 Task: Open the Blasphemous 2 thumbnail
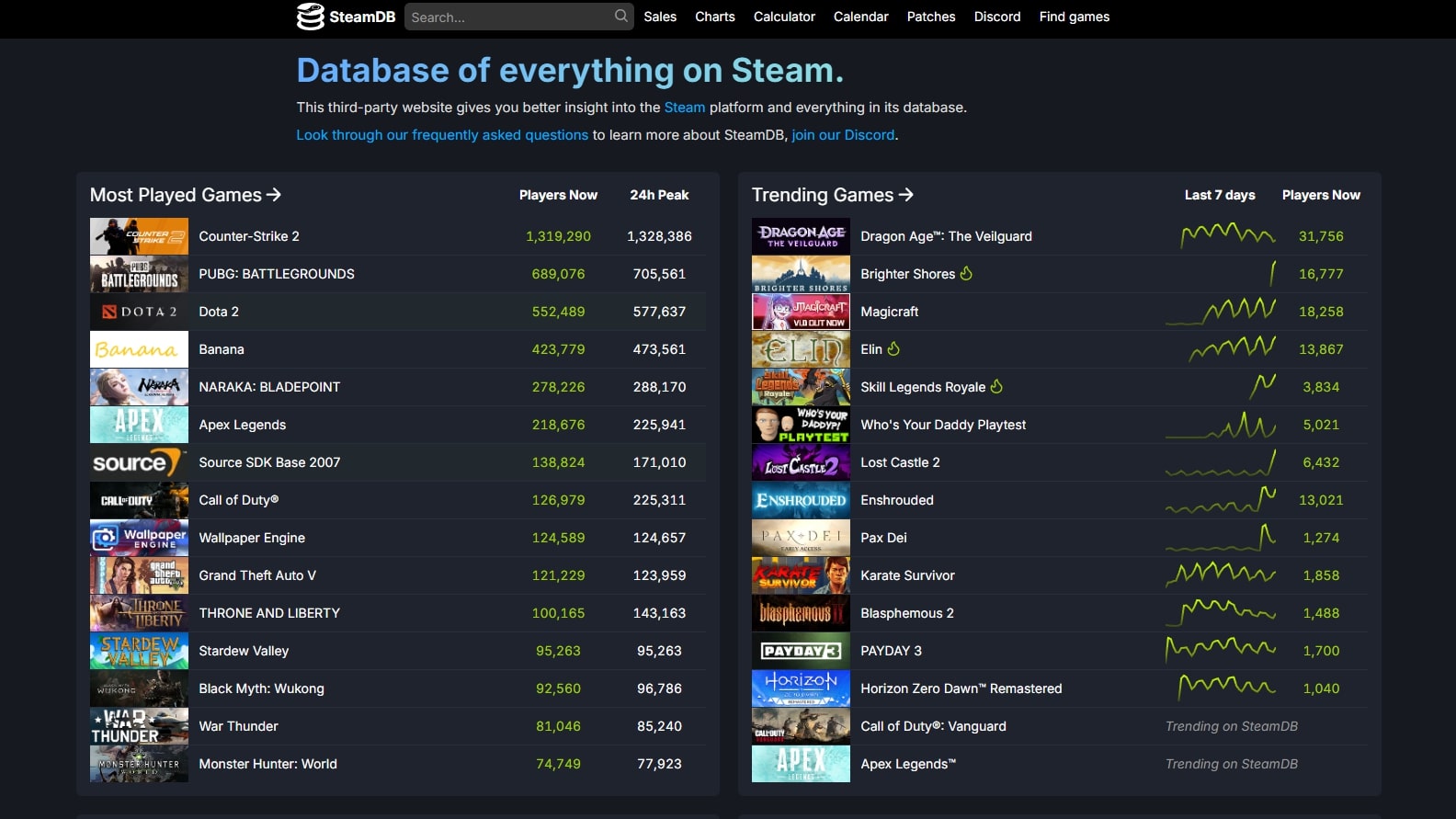tap(801, 613)
